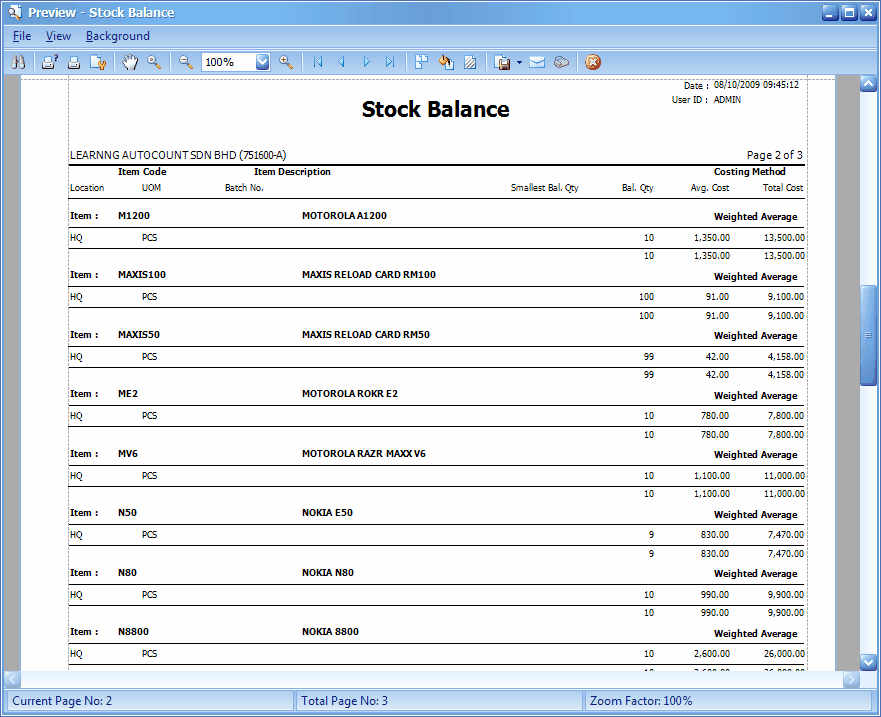Click the horizontal scrollbar right arrow
881x717 pixels.
coord(851,679)
